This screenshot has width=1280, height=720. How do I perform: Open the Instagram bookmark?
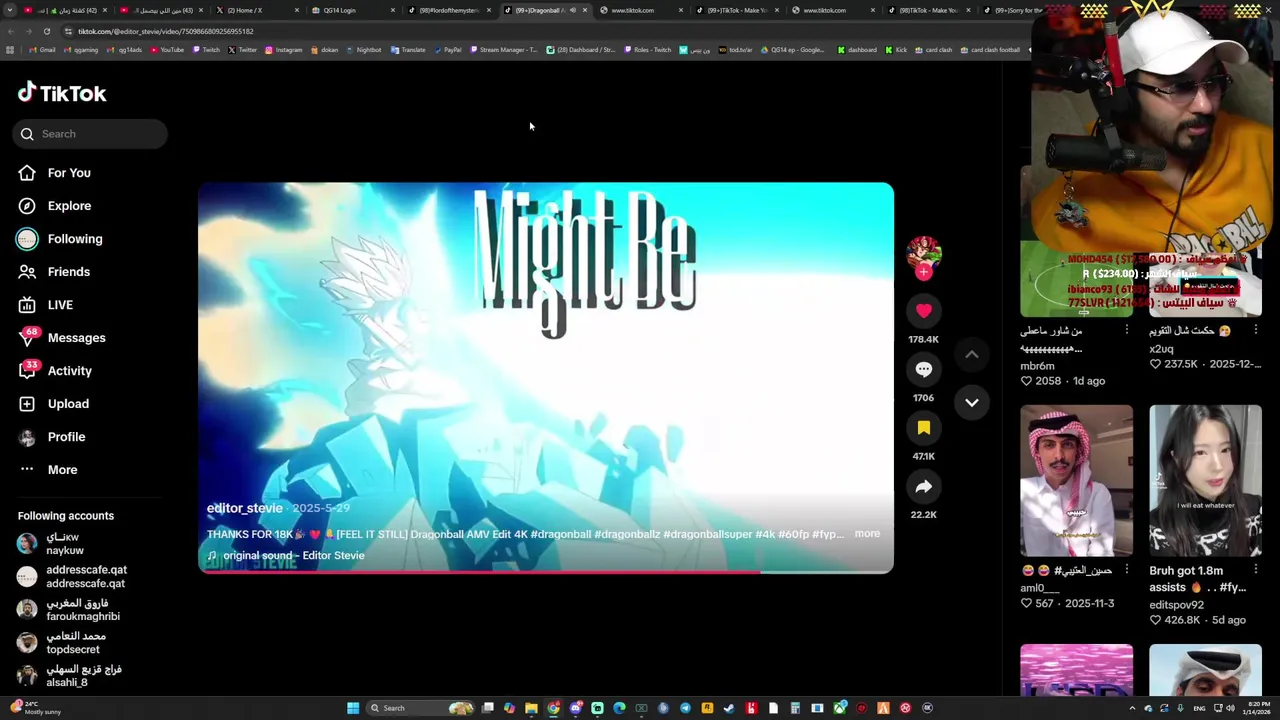coord(284,50)
